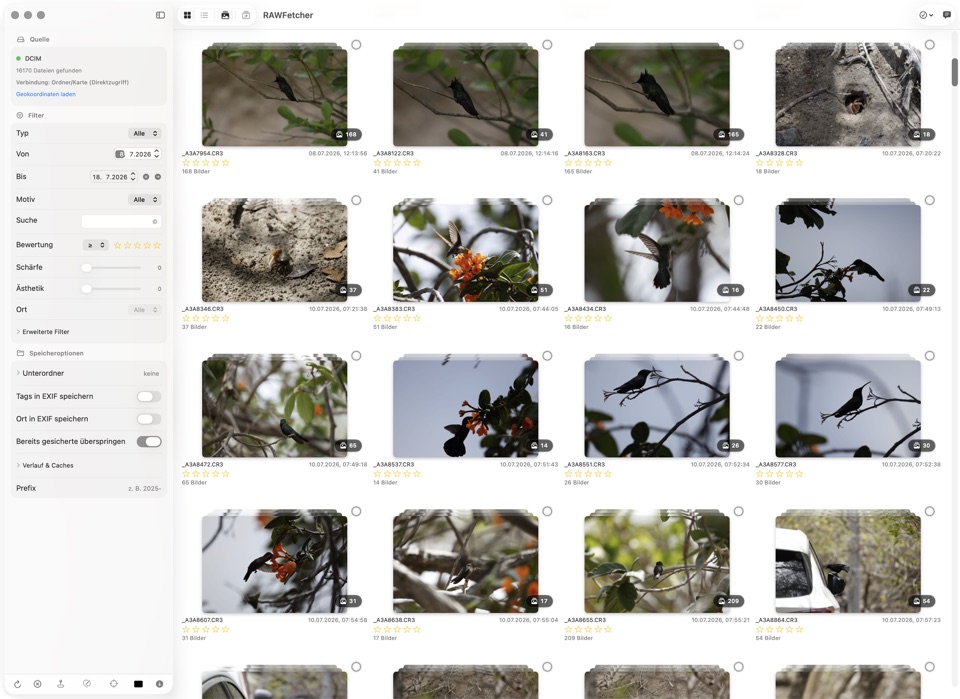Click the filename _A3A8655.CR3
The width and height of the screenshot is (960, 699).
(x=585, y=620)
